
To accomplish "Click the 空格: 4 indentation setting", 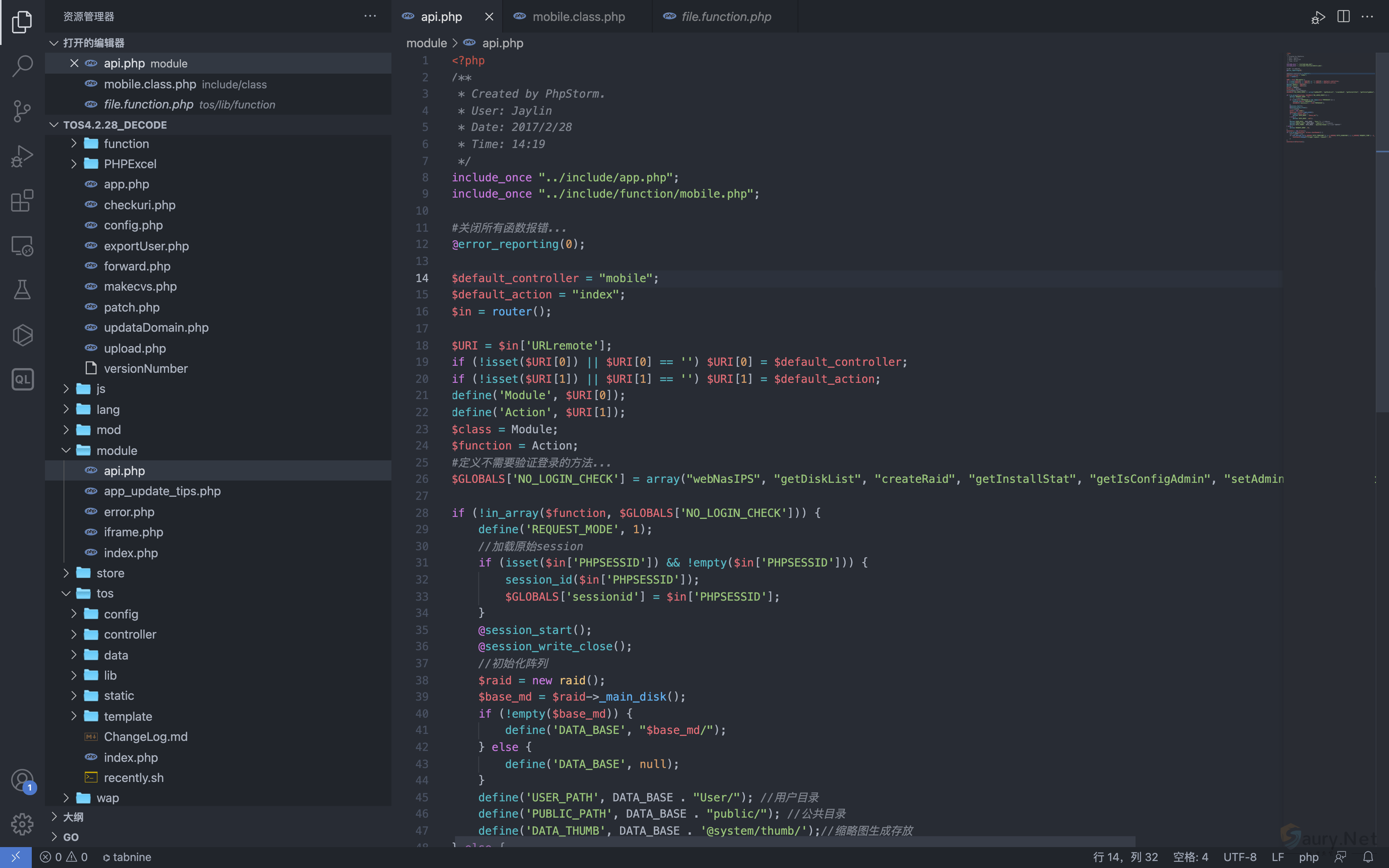I will coord(1191,856).
